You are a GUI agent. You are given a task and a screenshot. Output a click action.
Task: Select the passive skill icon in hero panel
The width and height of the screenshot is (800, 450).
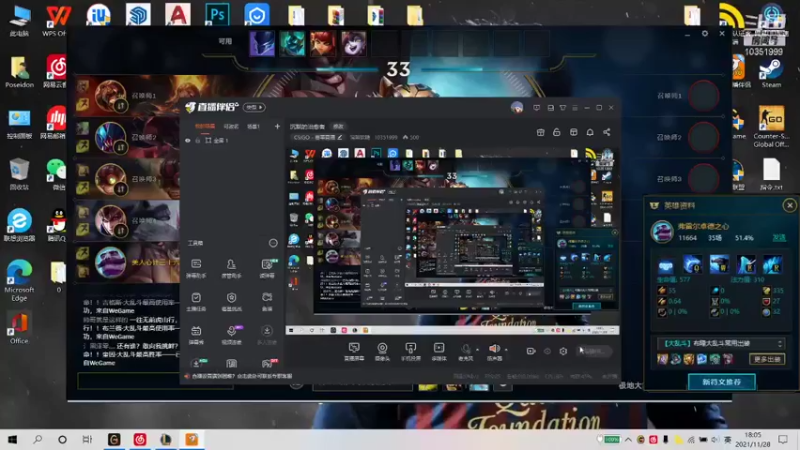coord(665,265)
